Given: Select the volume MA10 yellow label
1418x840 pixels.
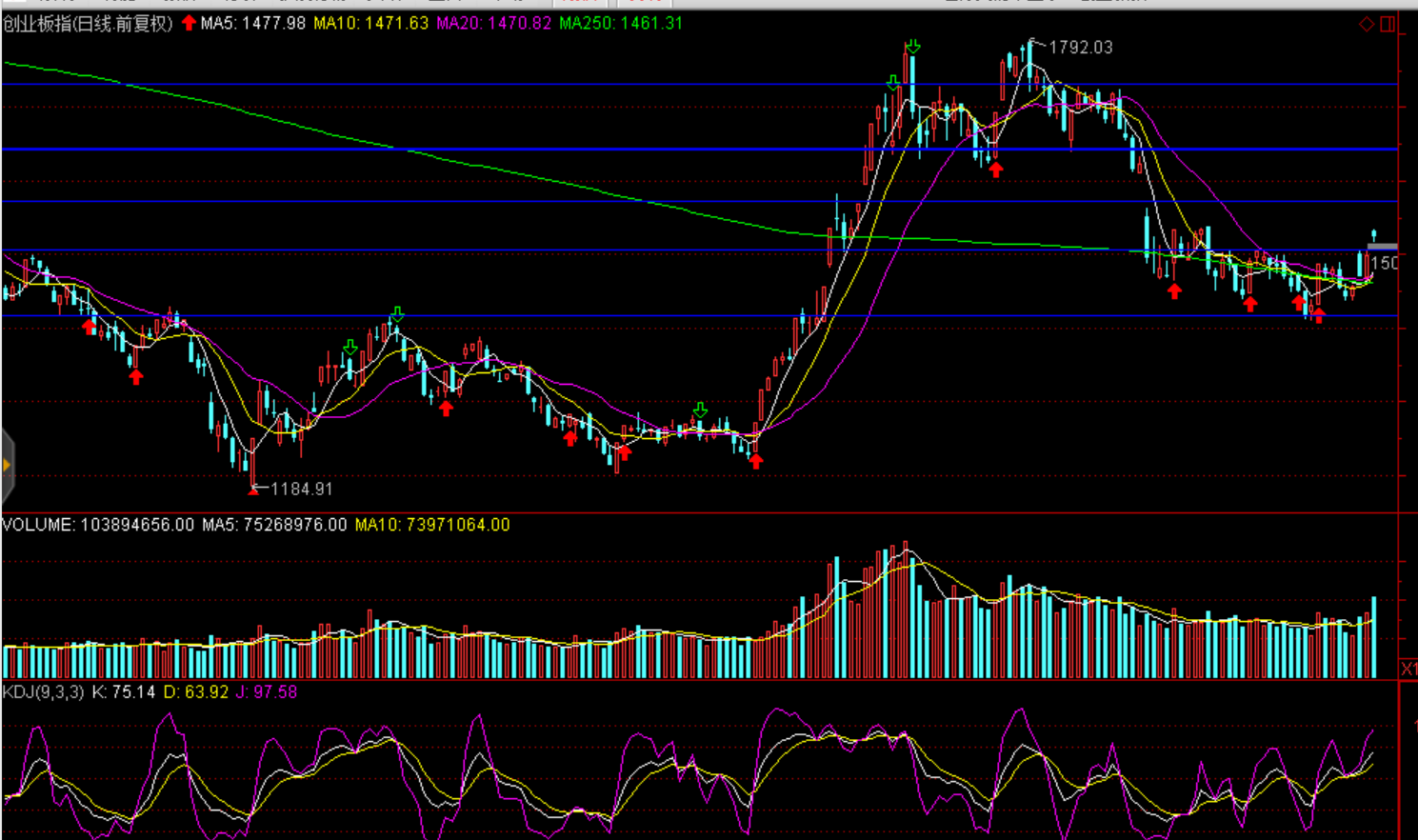Looking at the screenshot, I should pyautogui.click(x=431, y=525).
